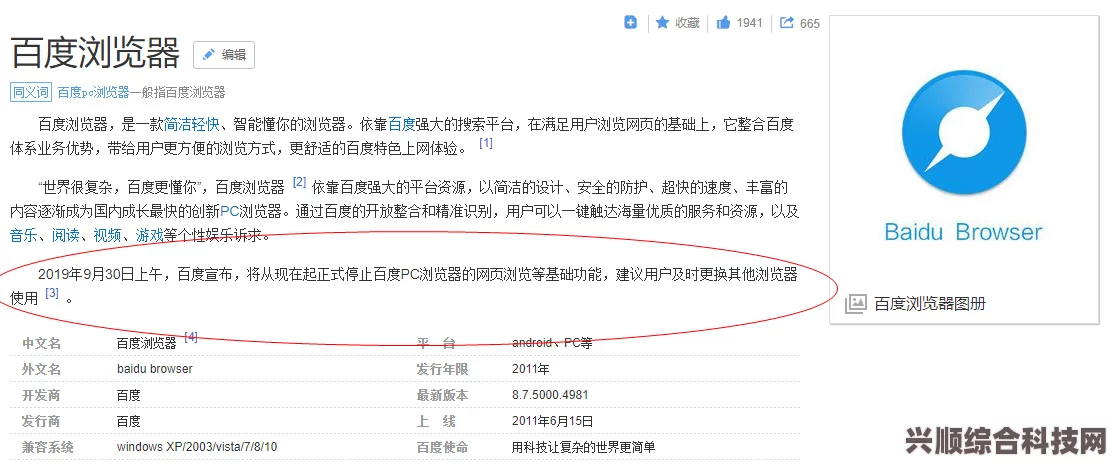
Task: Open the 百度pc浏览器 synonym link
Action: click(x=94, y=92)
